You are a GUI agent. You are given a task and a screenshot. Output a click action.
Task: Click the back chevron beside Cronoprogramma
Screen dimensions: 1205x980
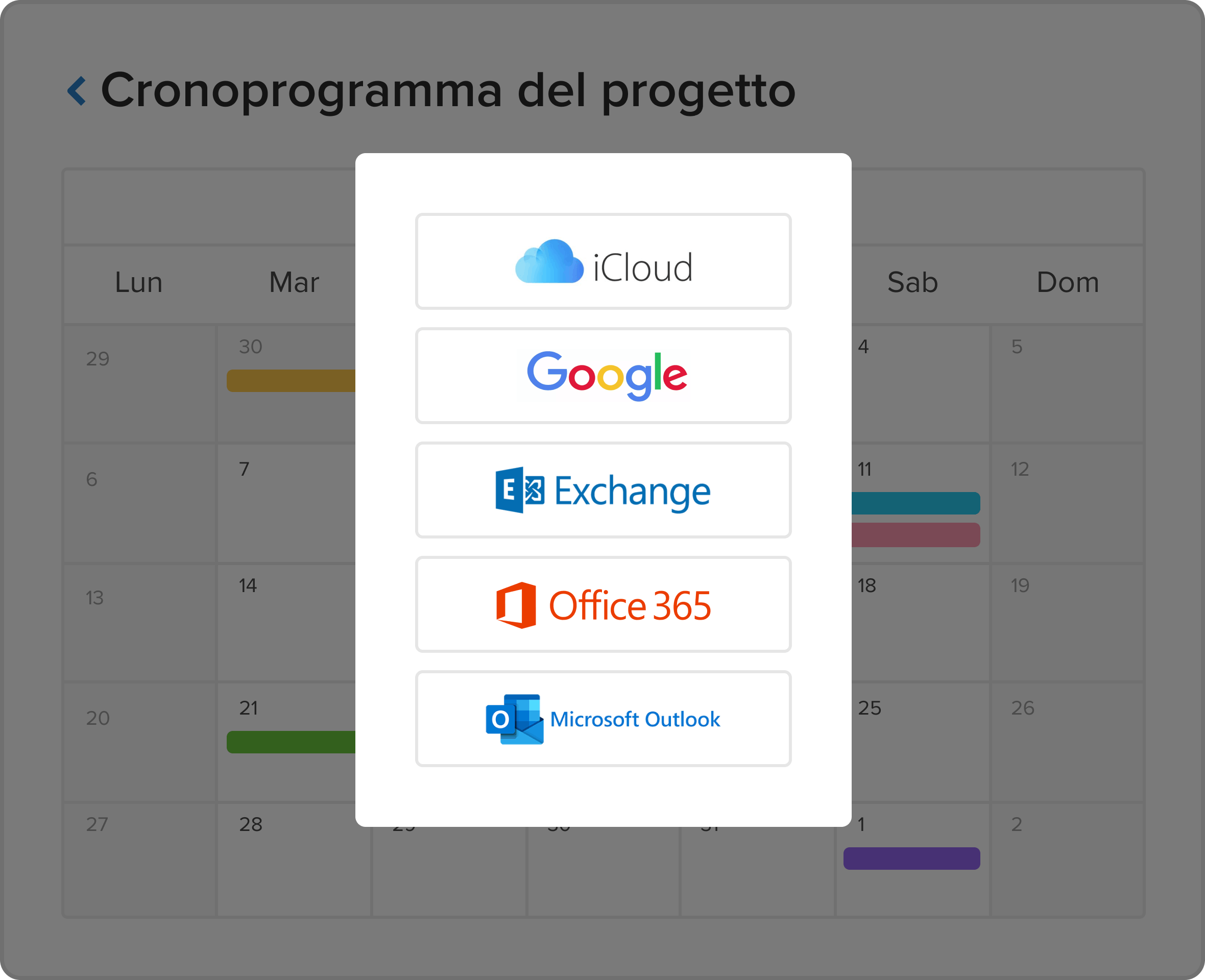pyautogui.click(x=77, y=91)
